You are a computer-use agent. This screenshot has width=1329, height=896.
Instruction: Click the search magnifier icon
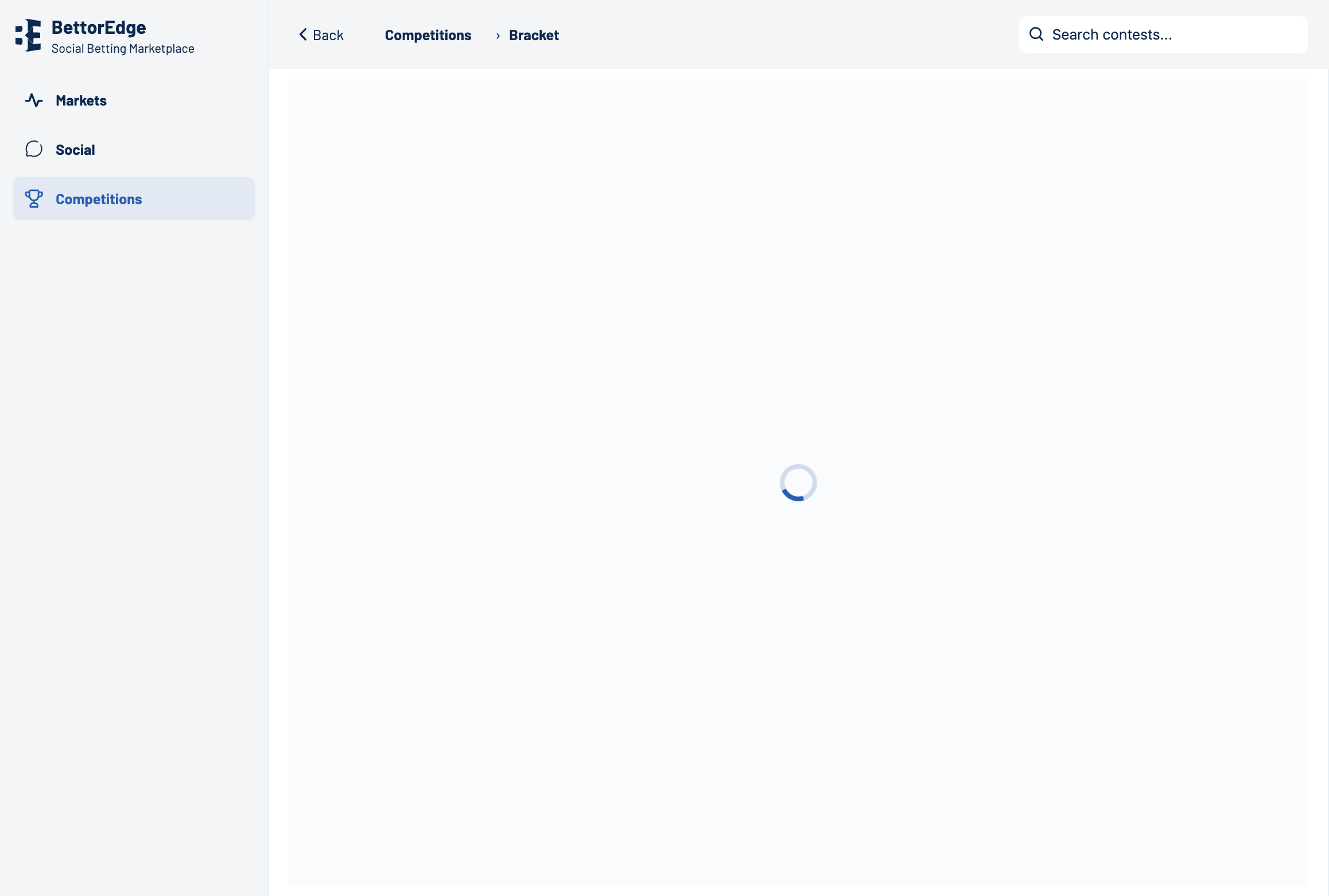[1036, 34]
